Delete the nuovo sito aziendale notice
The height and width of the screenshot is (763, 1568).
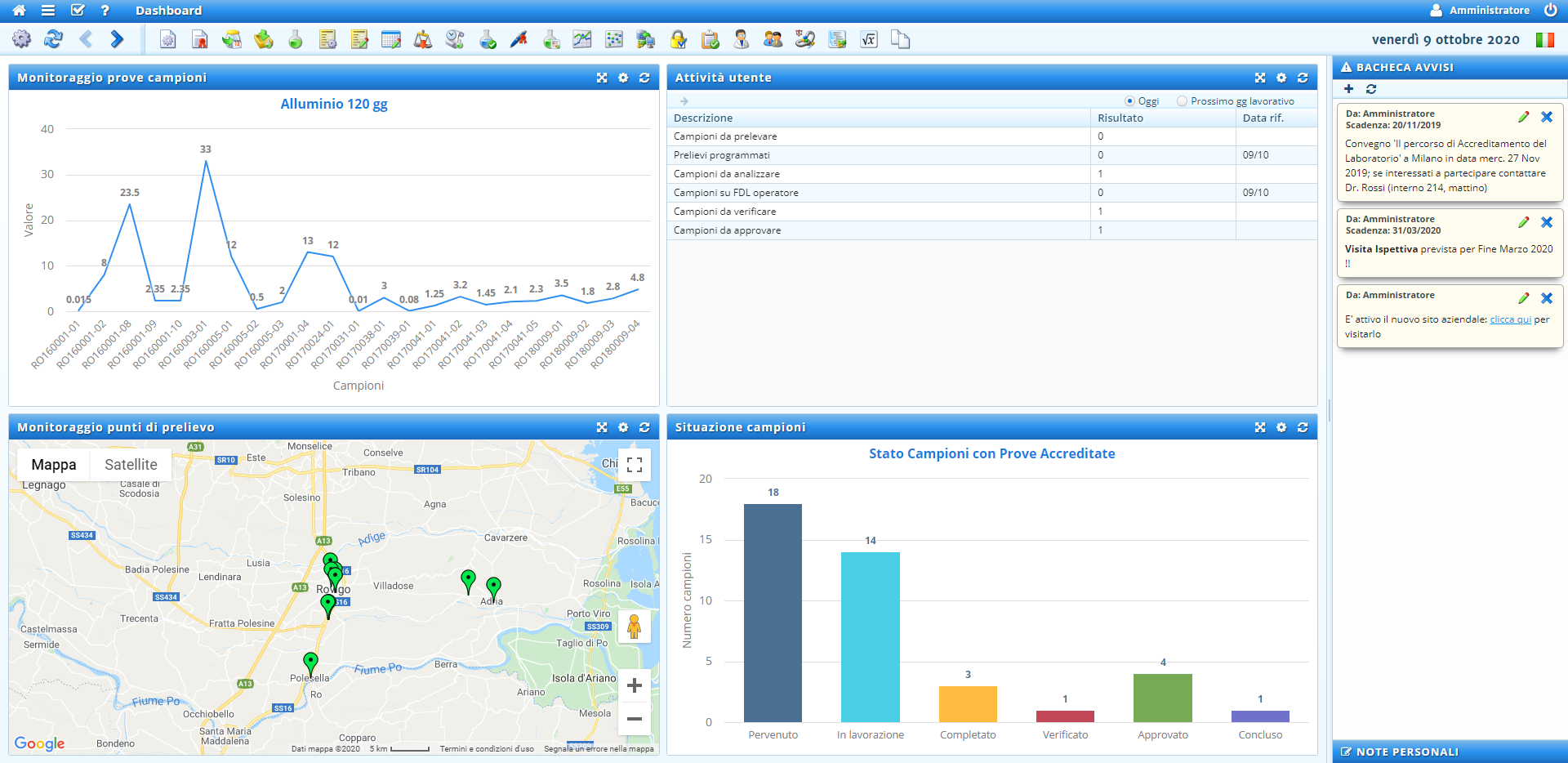click(1547, 298)
